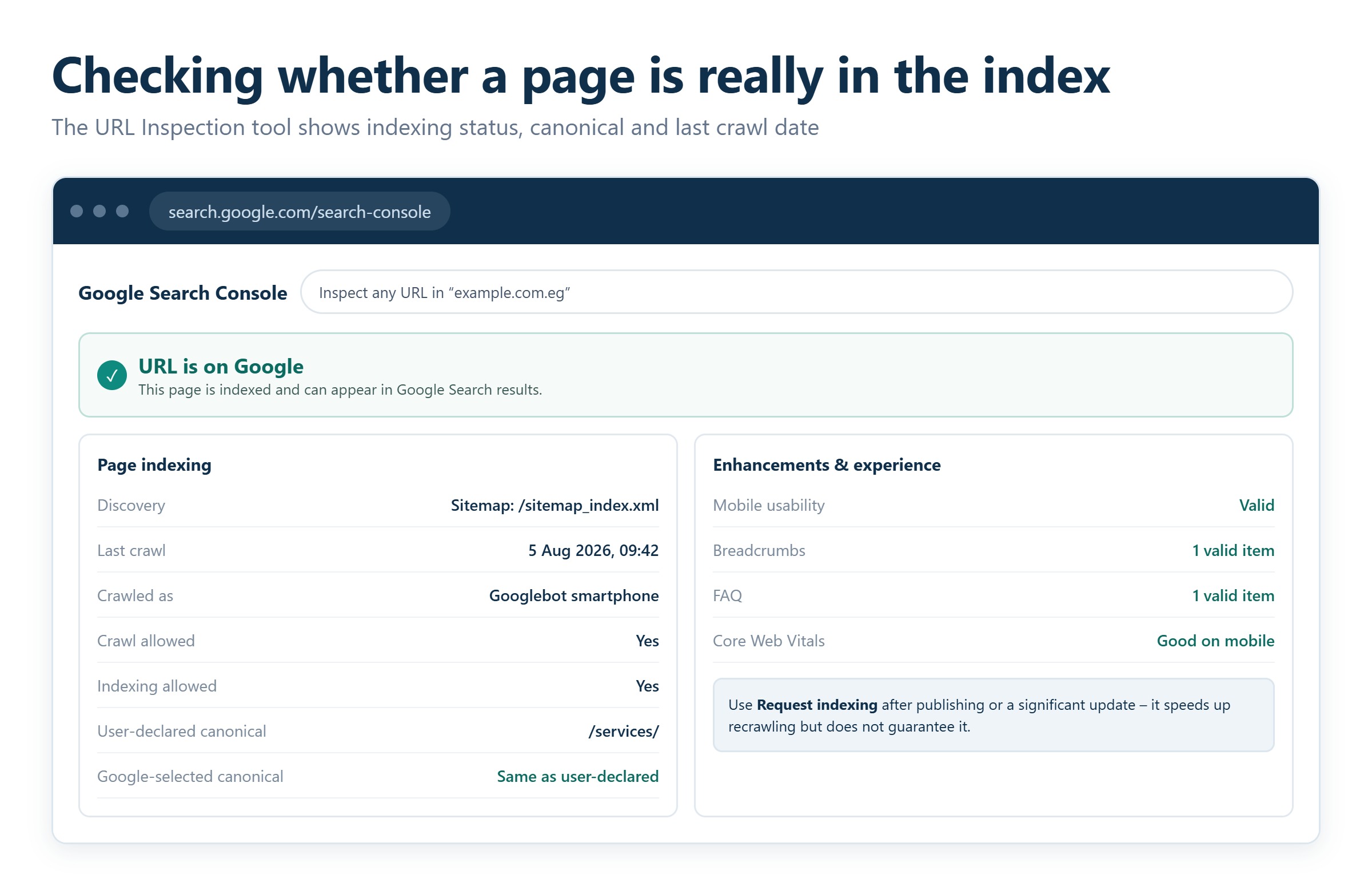Click the User-declared canonical label
The height and width of the screenshot is (886, 1372).
(182, 731)
